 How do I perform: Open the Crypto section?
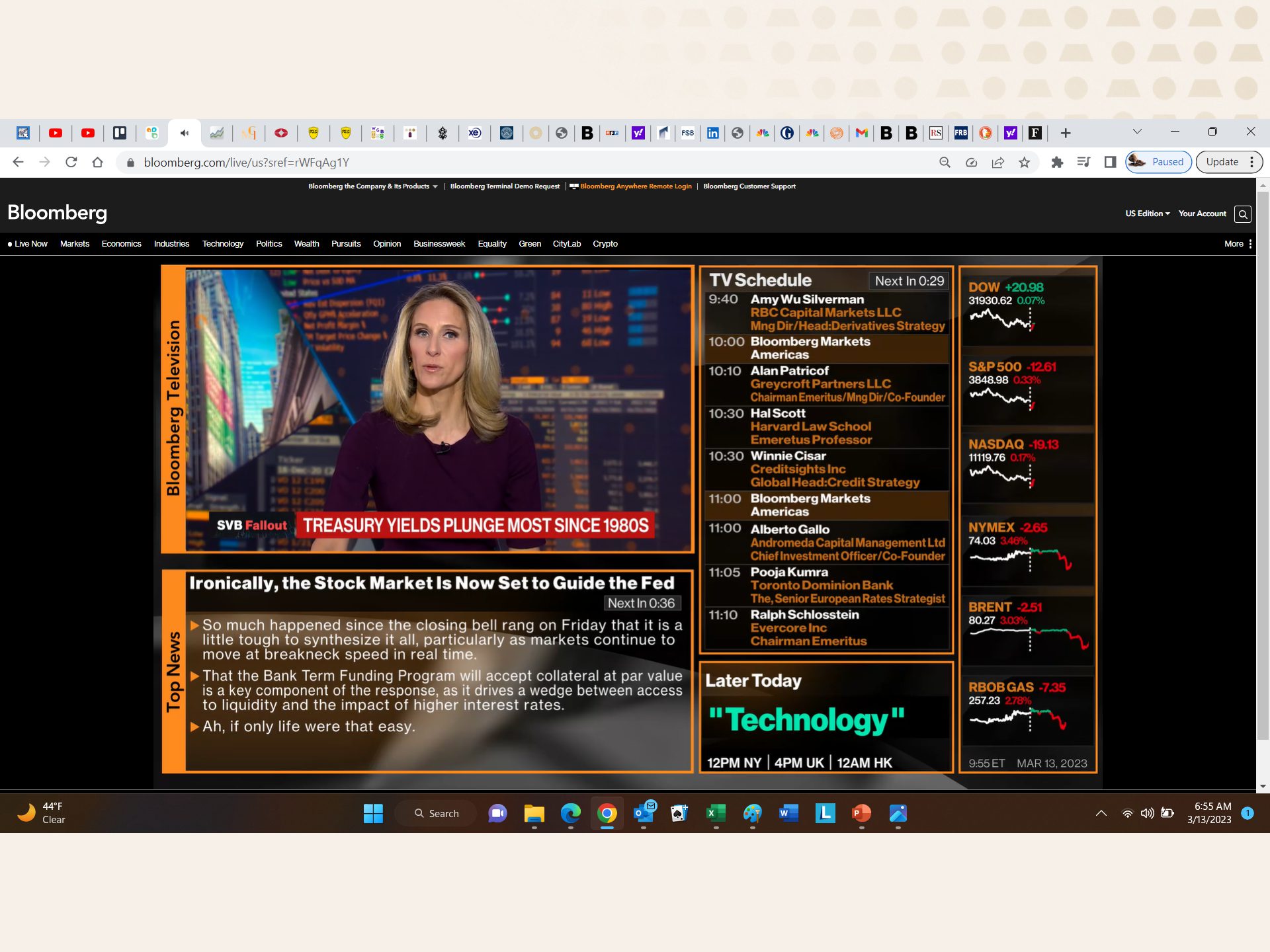[x=605, y=244]
